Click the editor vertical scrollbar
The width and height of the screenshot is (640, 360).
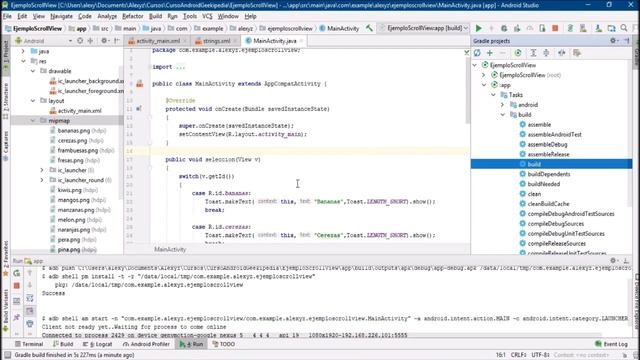pos(467,90)
